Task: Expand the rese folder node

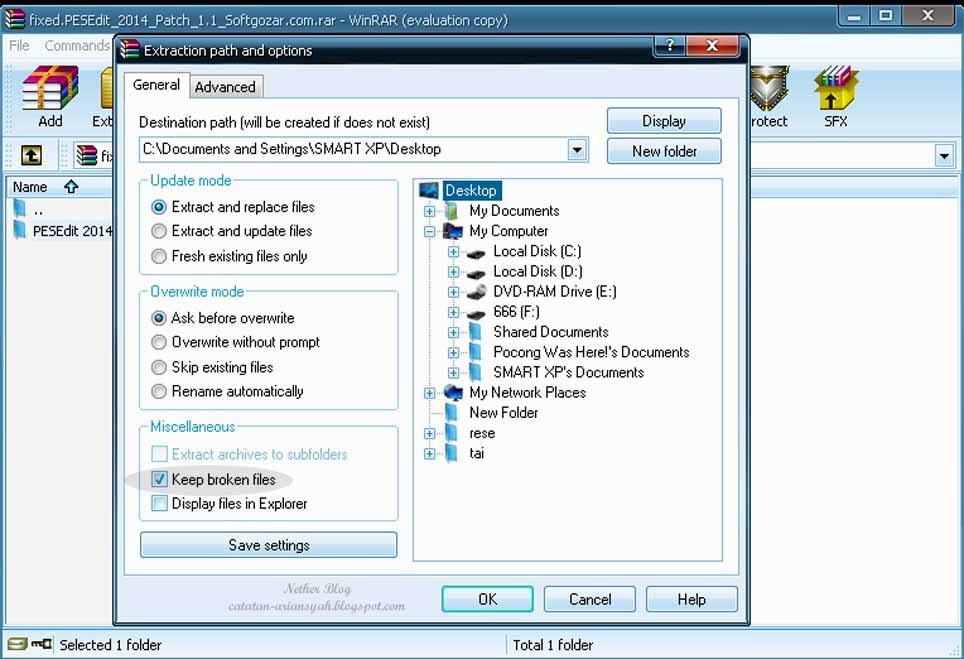Action: click(x=429, y=433)
